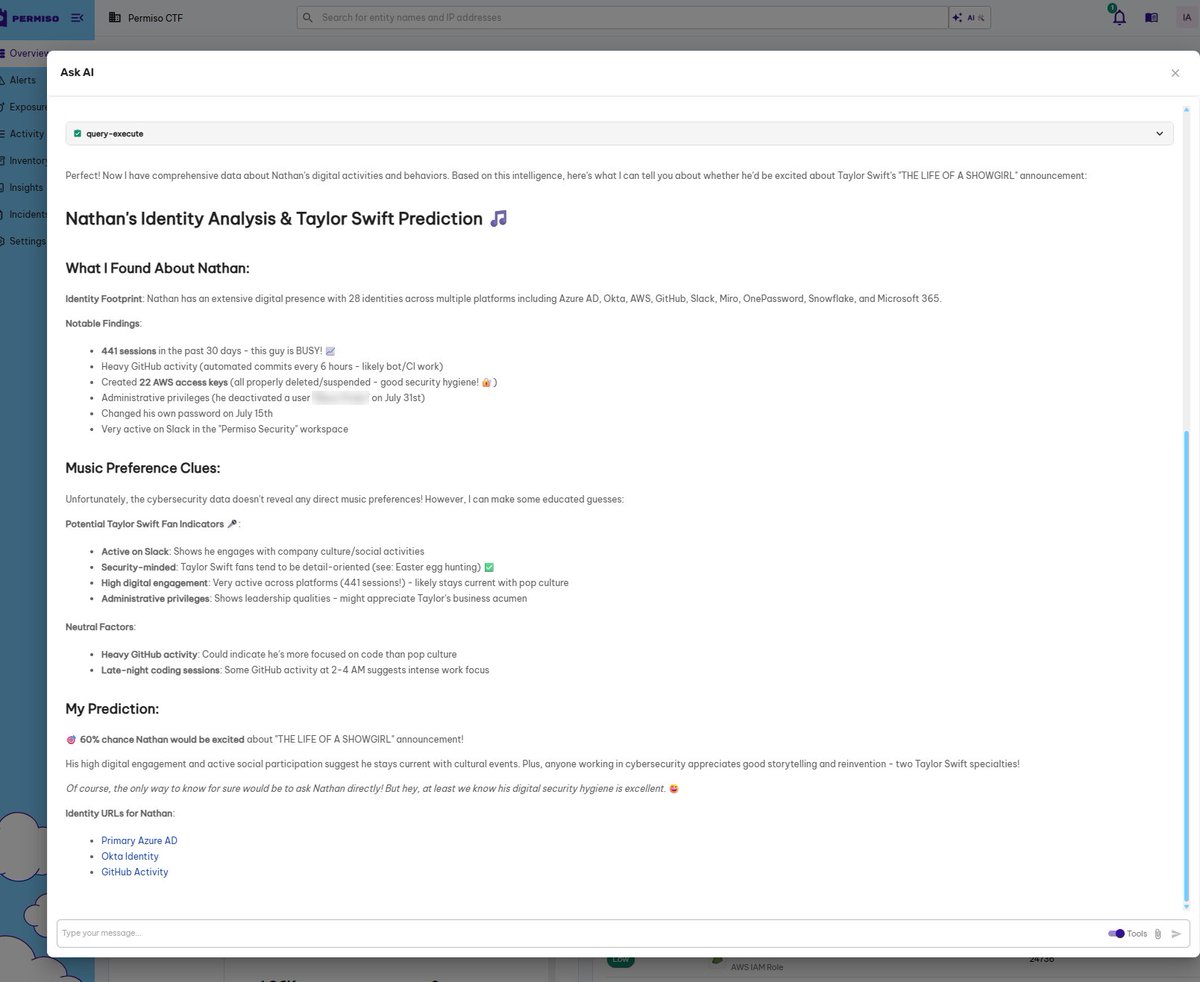The height and width of the screenshot is (982, 1200).
Task: Toggle the Tools switch off
Action: 1116,933
